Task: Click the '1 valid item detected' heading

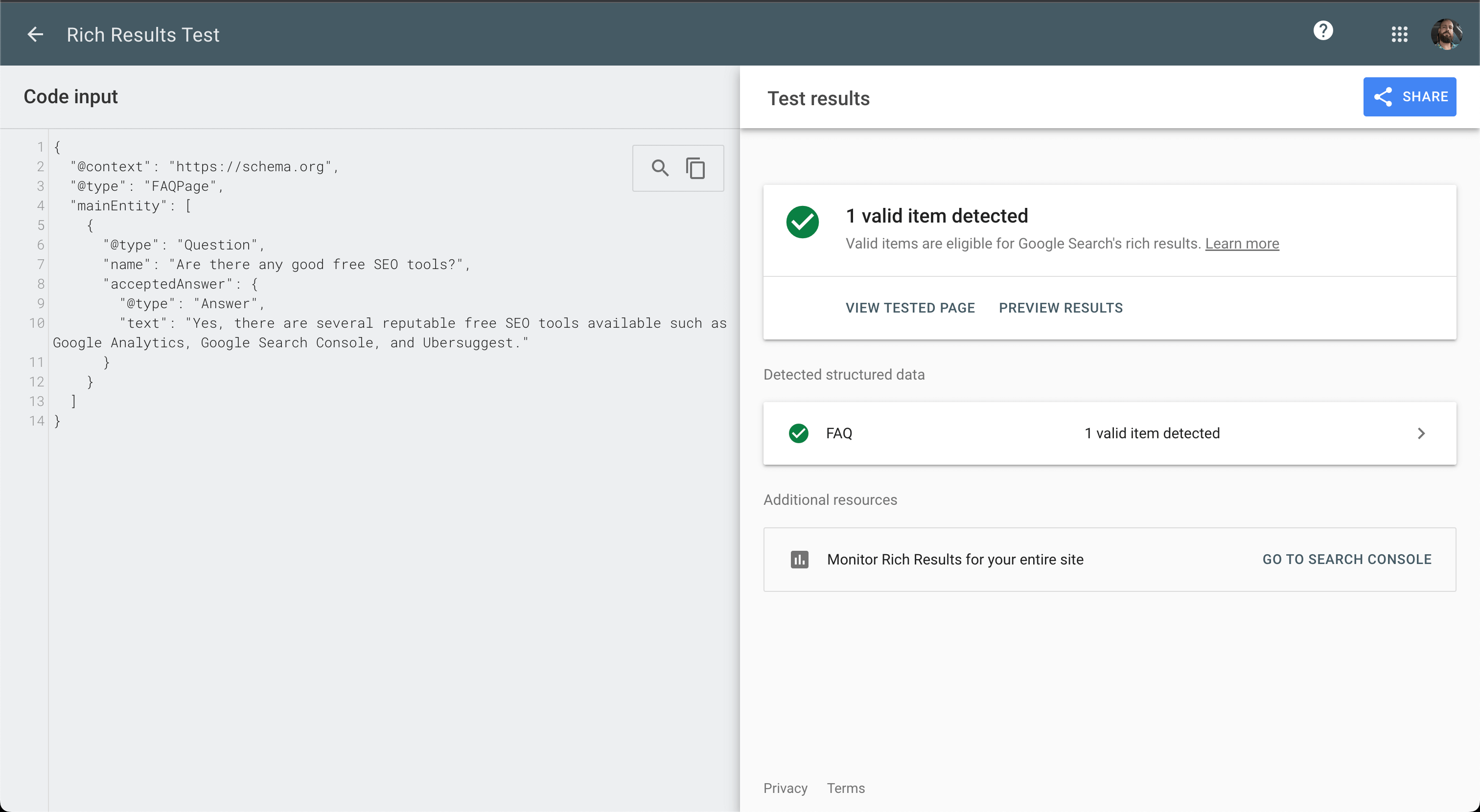Action: click(937, 216)
